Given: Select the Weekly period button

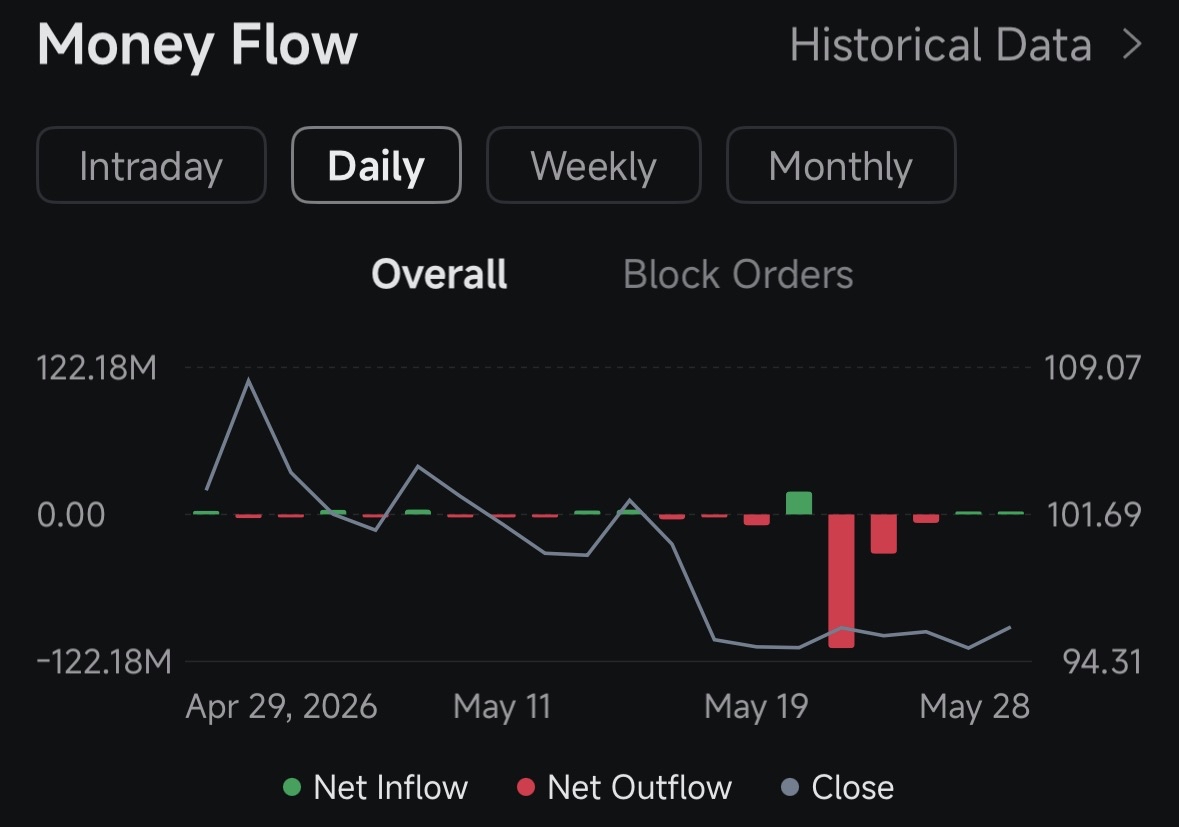Looking at the screenshot, I should (593, 165).
